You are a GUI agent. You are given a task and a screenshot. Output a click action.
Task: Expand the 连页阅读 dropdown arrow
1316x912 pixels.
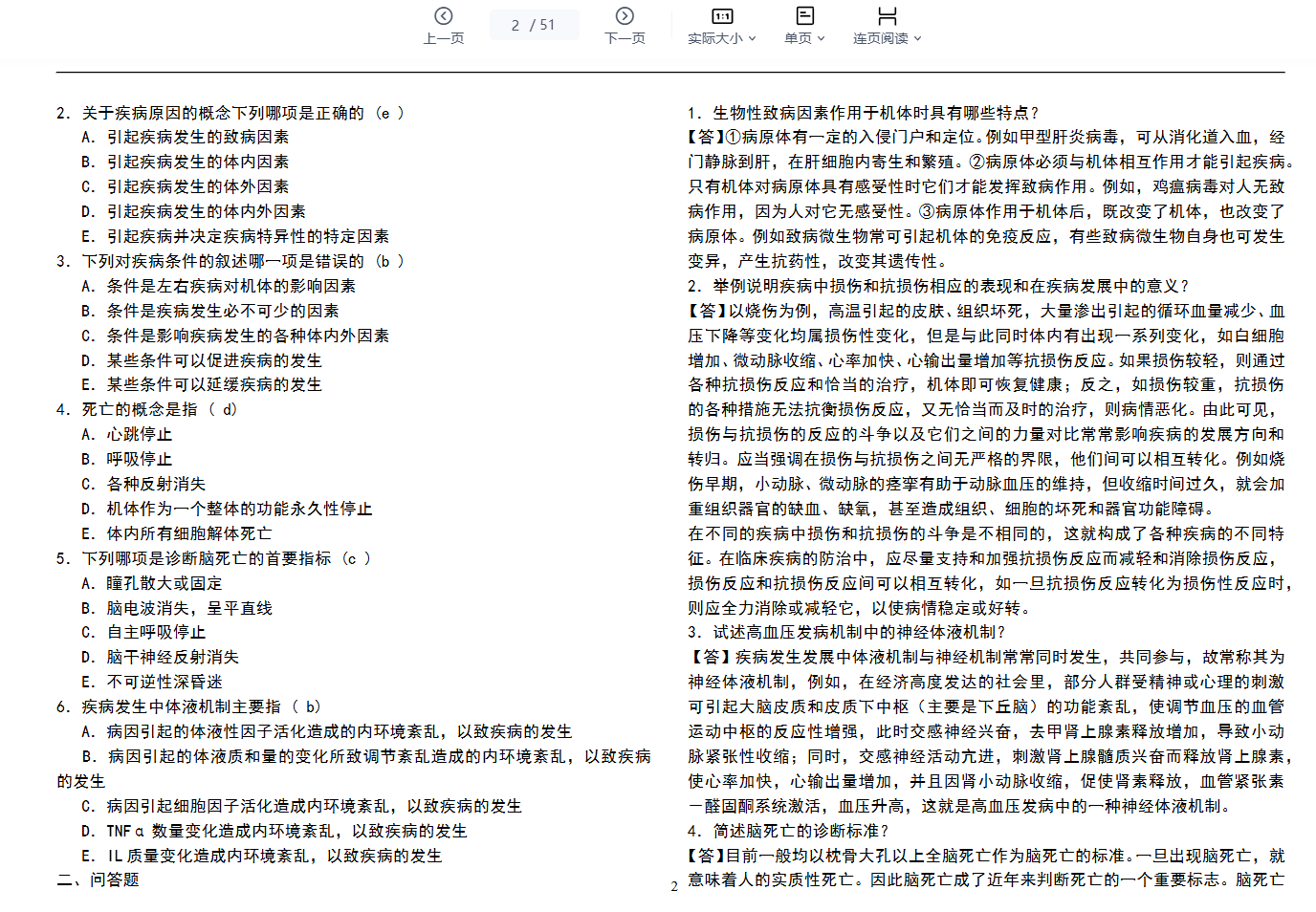tap(917, 39)
